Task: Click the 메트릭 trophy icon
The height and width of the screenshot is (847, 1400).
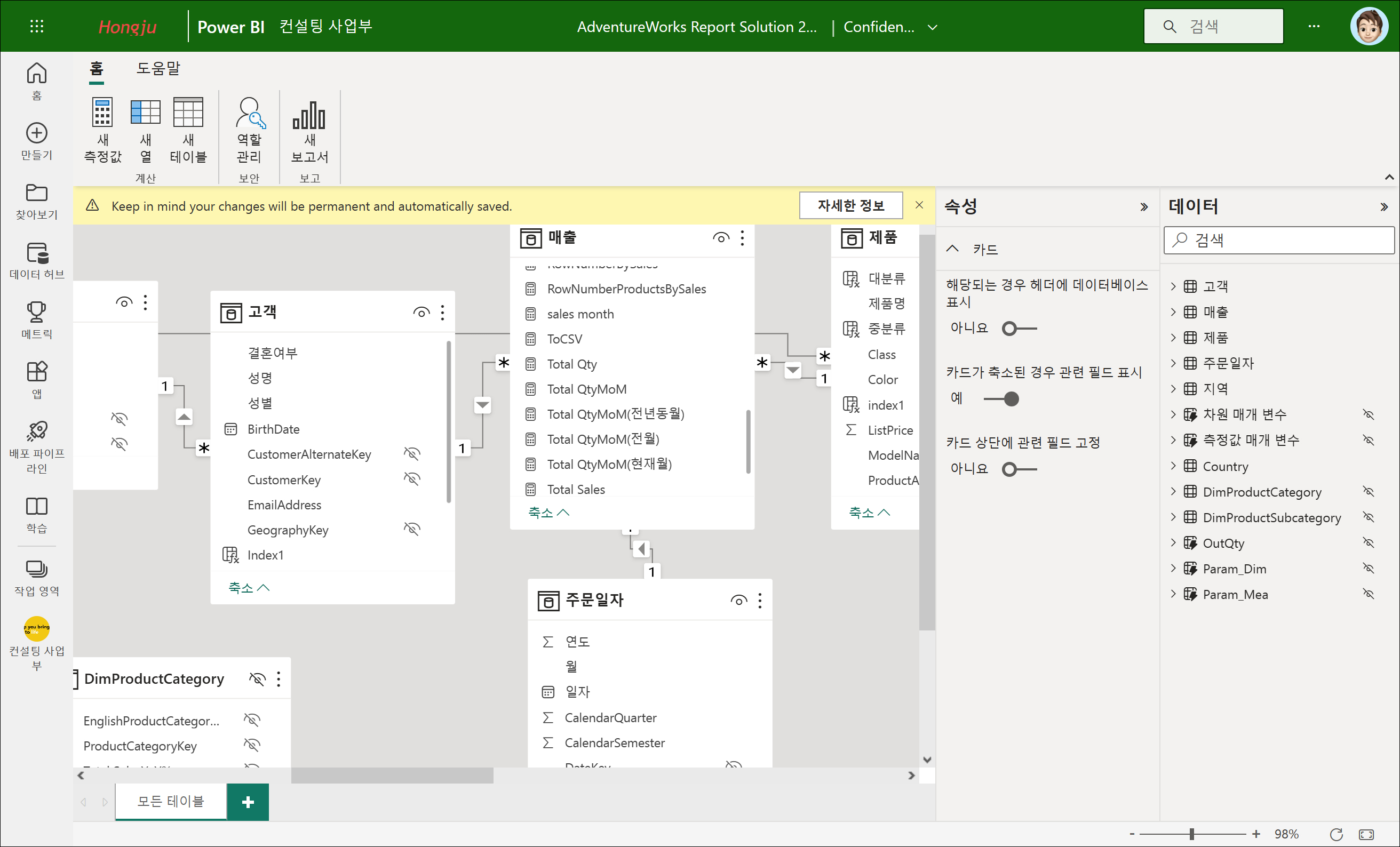Action: tap(37, 313)
